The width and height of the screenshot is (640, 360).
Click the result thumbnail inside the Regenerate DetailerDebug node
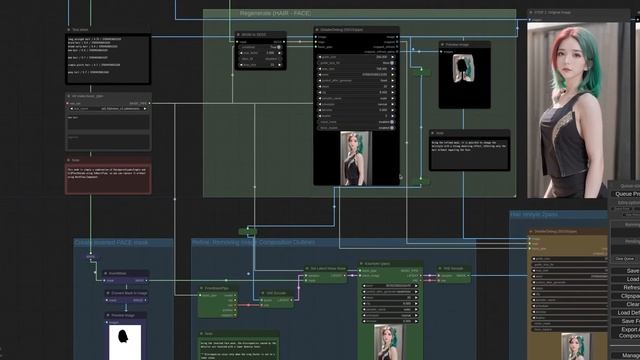click(356, 158)
